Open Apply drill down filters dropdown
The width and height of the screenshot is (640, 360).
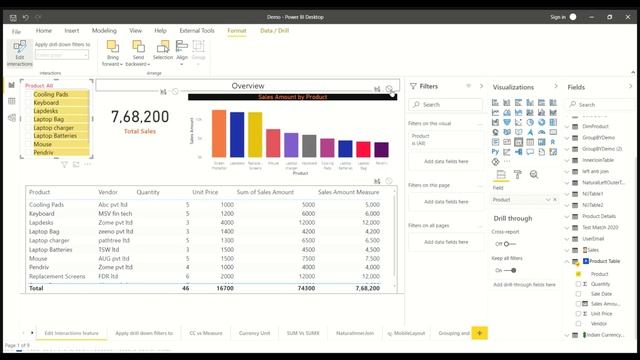point(62,55)
